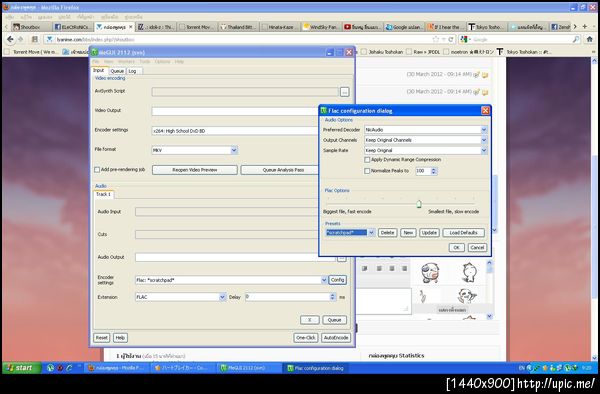Image resolution: width=600 pixels, height=394 pixels.
Task: Click the Reset button in MeGUI
Action: (x=101, y=338)
